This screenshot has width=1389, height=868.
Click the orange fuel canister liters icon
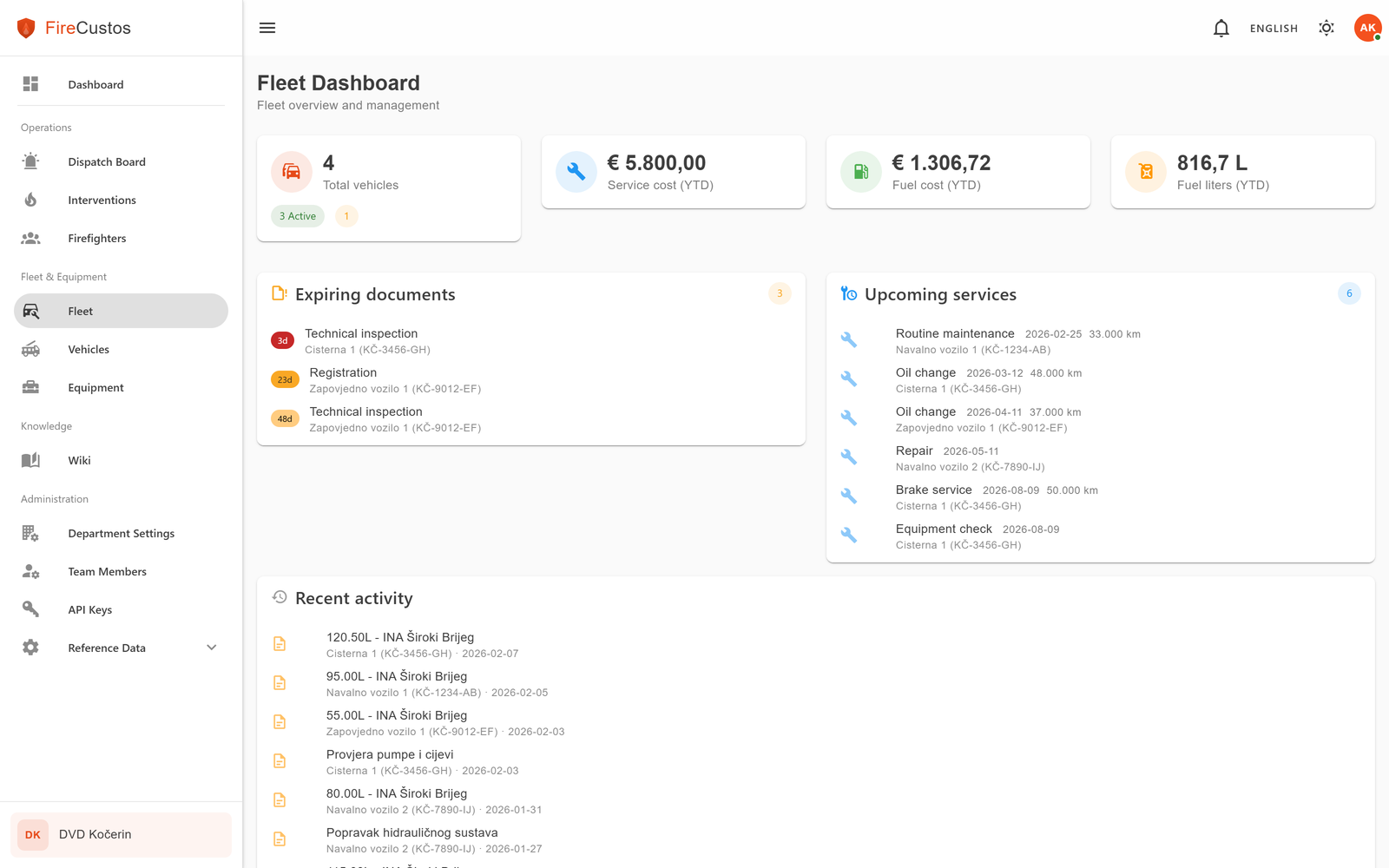click(1146, 172)
